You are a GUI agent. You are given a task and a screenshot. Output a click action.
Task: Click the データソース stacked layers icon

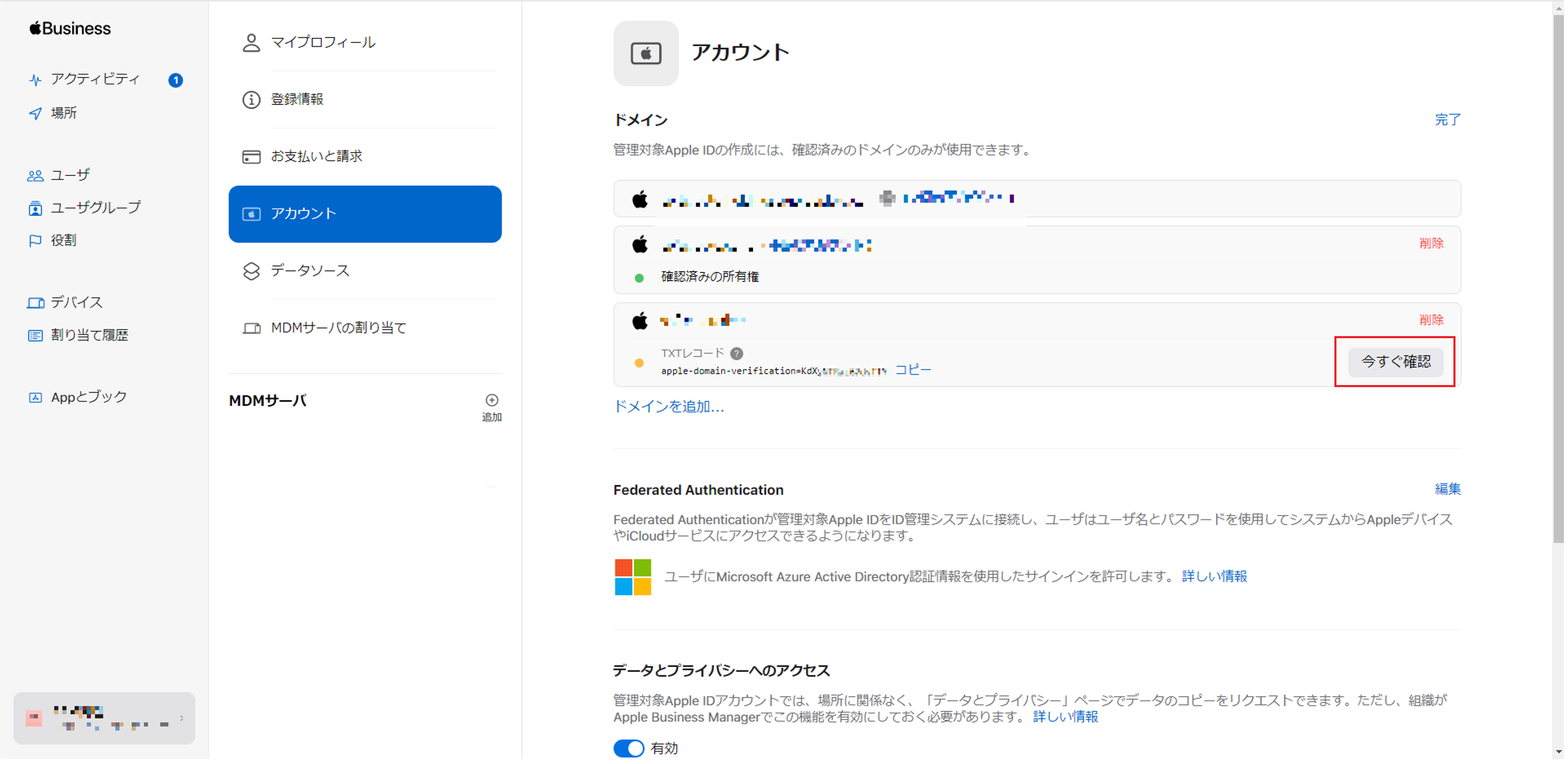coord(252,272)
